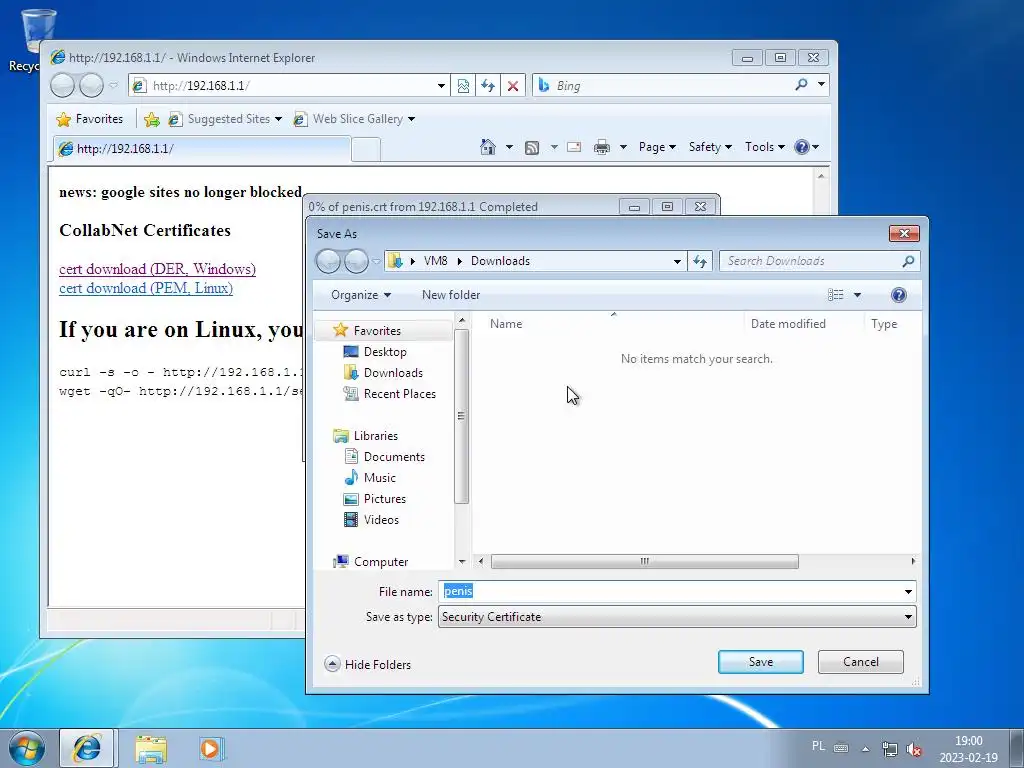The height and width of the screenshot is (768, 1024).
Task: Click the change view icon in Save As
Action: click(x=836, y=295)
